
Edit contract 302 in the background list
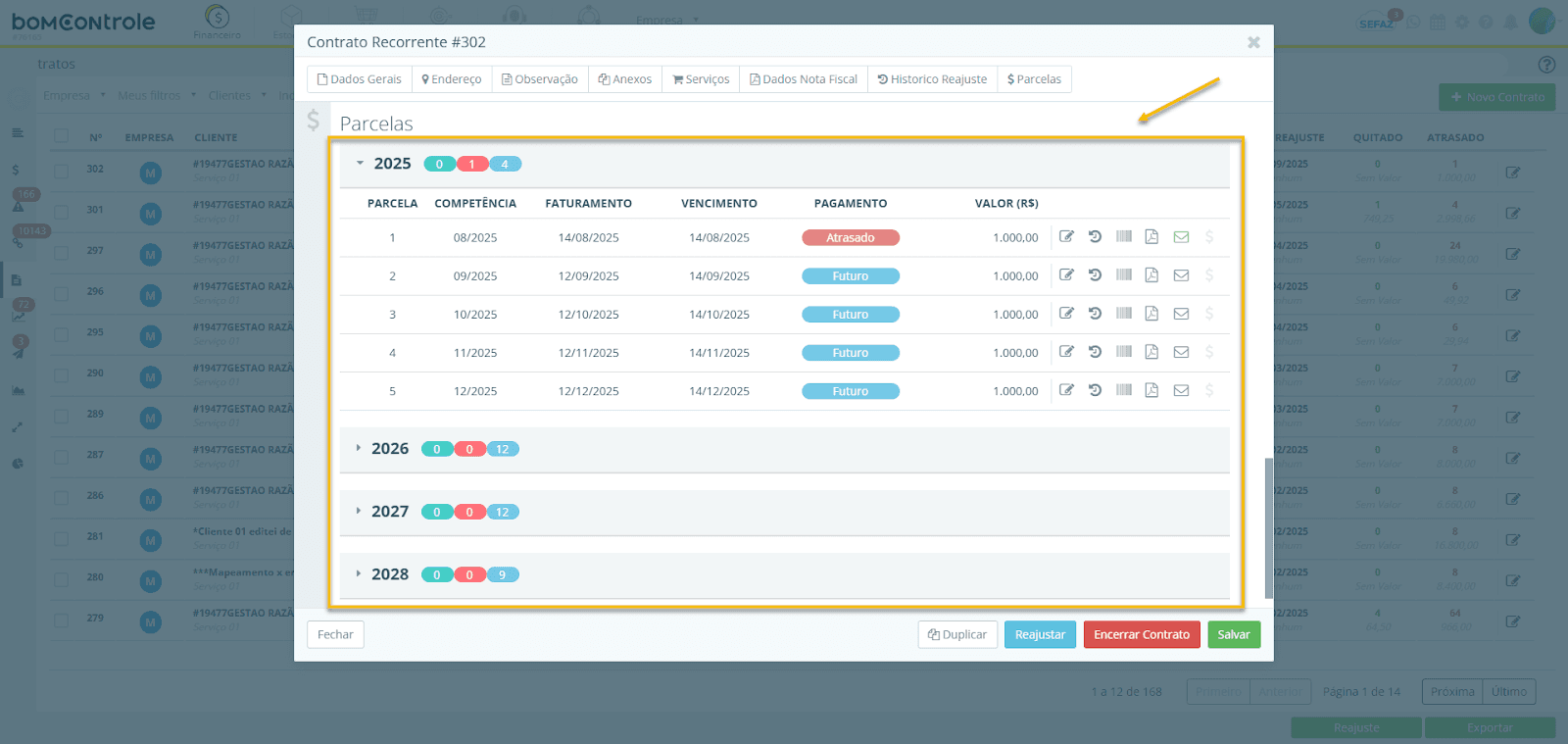point(1513,172)
